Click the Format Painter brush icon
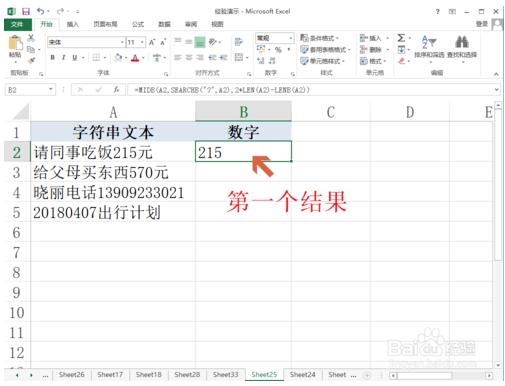 pyautogui.click(x=31, y=60)
